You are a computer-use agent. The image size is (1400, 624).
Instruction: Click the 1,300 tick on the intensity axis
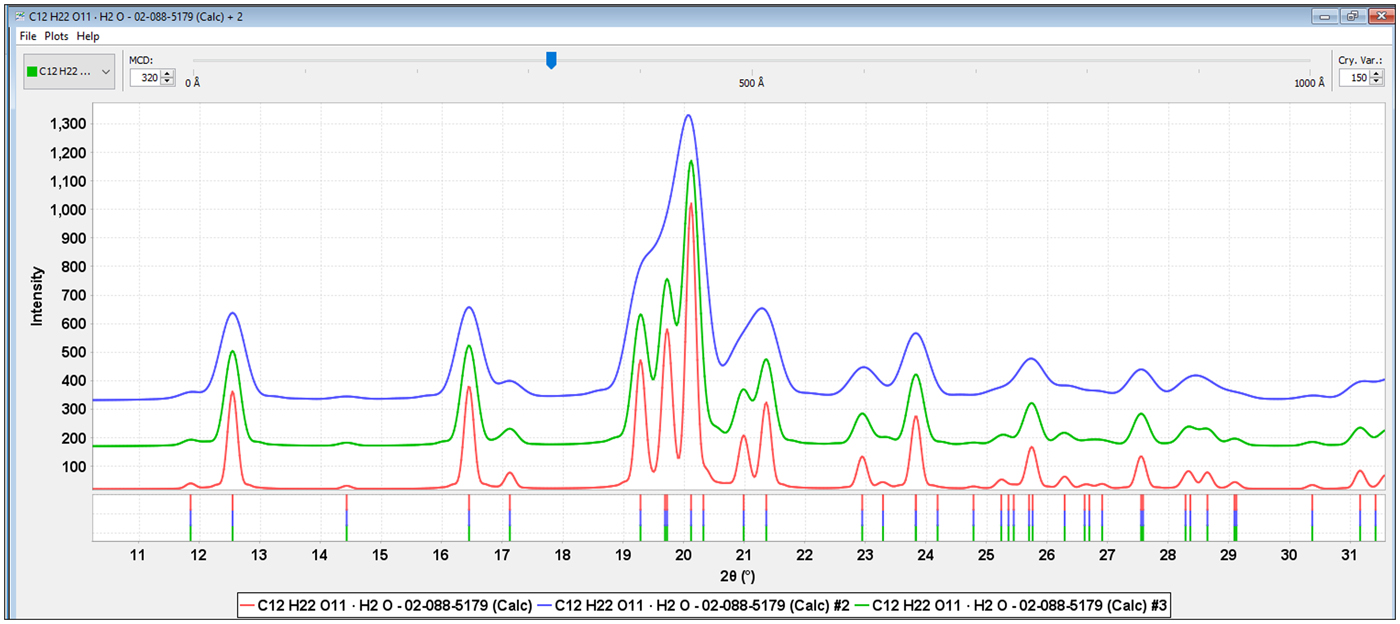[67, 124]
